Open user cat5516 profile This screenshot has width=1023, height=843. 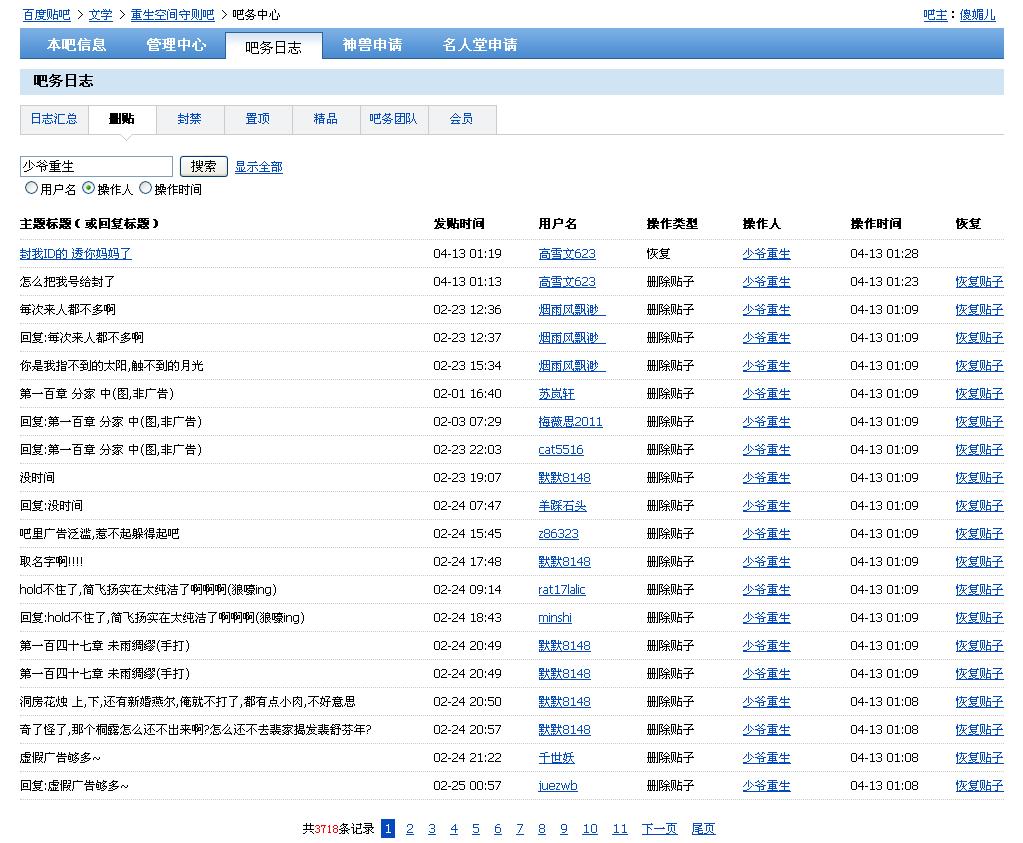(x=561, y=450)
